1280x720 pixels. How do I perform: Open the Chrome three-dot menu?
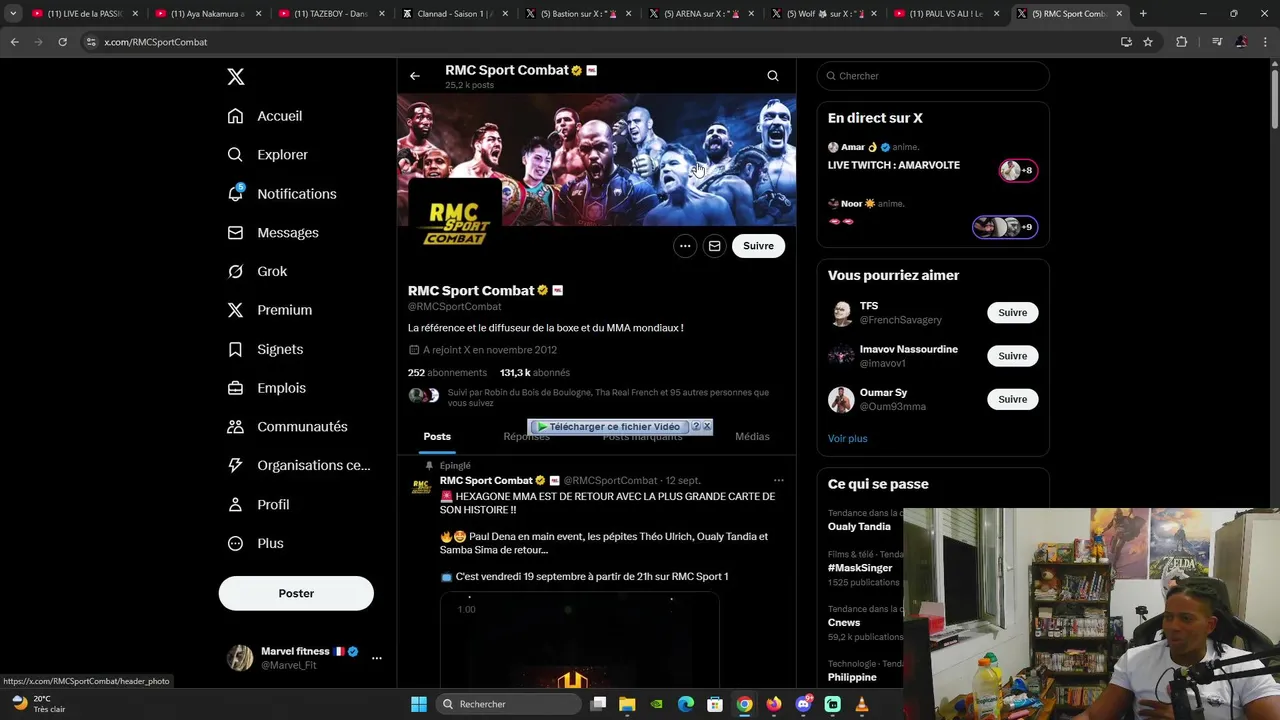[x=1266, y=42]
